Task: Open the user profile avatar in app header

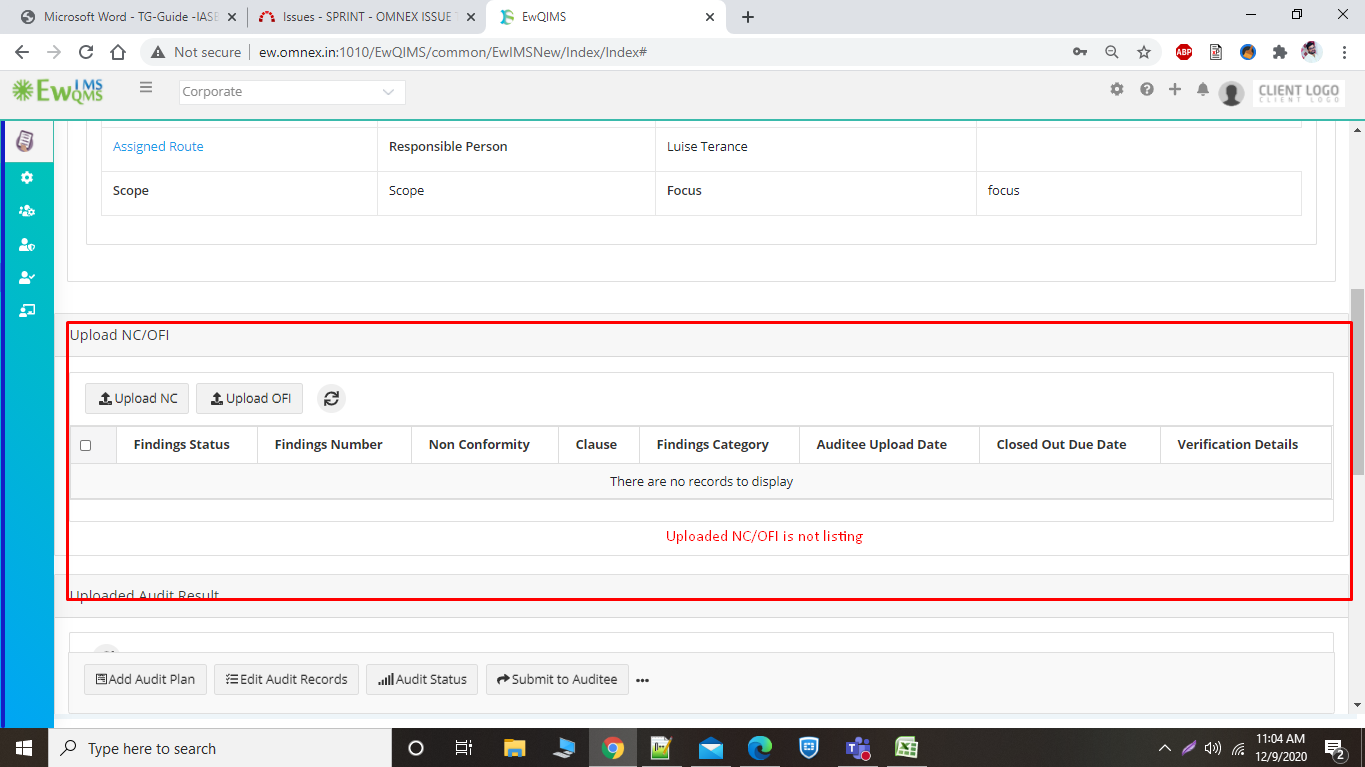Action: click(1232, 93)
